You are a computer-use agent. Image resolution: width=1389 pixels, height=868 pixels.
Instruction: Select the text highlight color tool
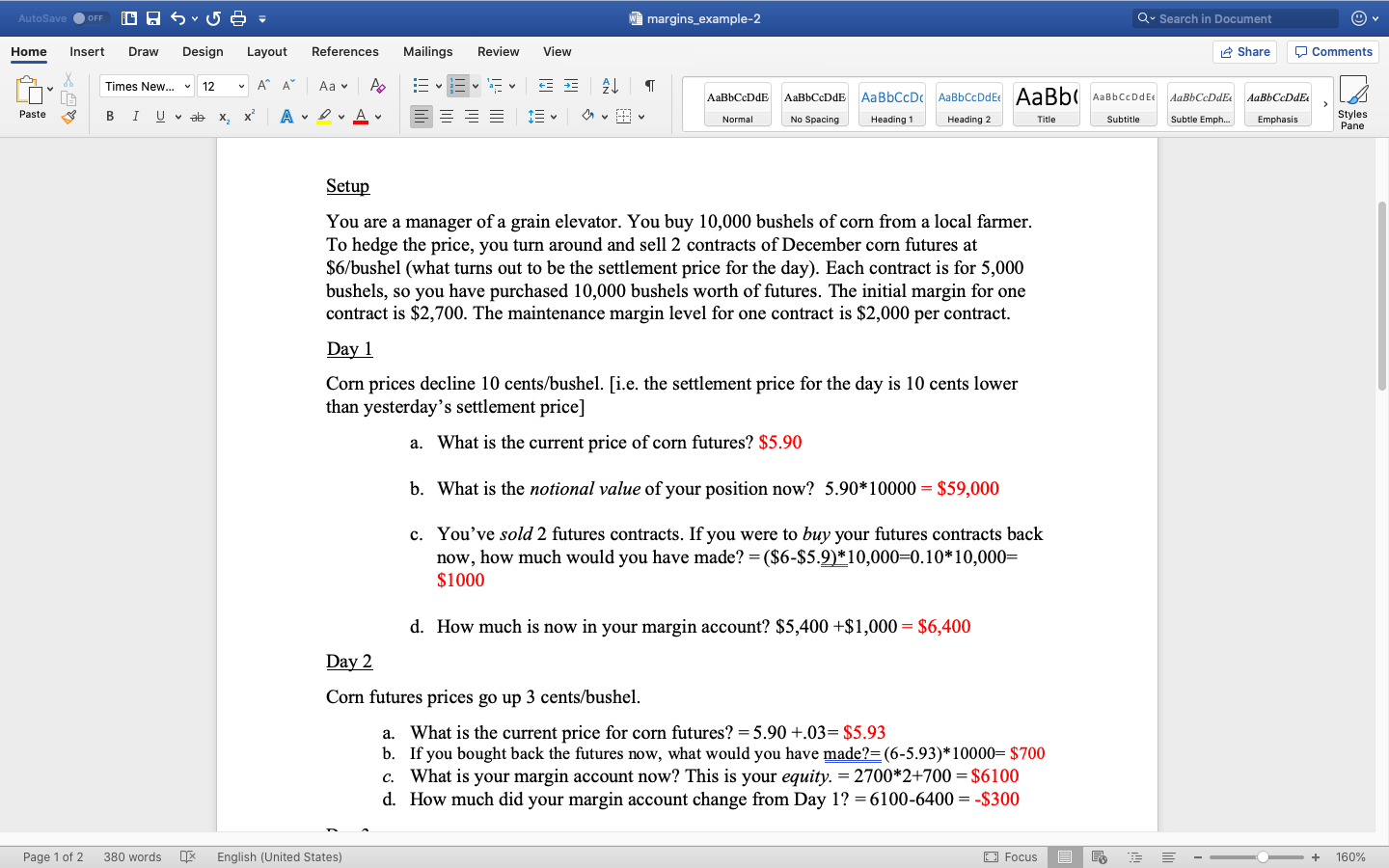325,117
